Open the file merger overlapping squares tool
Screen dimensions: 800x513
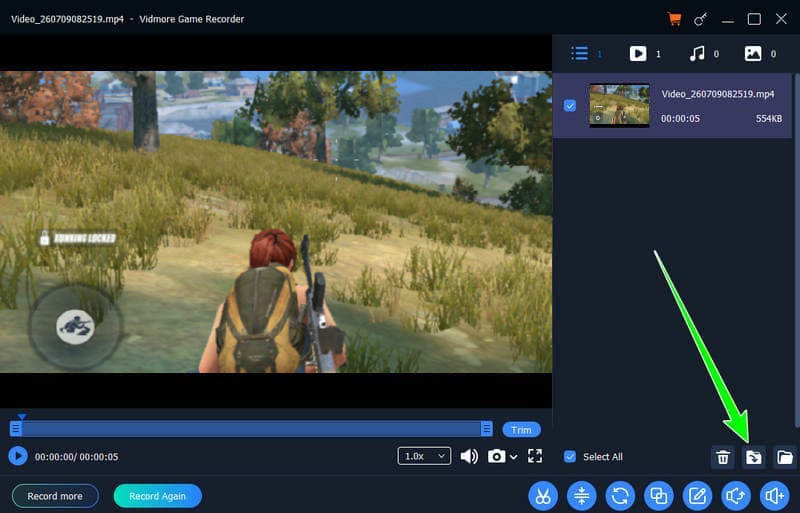tap(659, 496)
